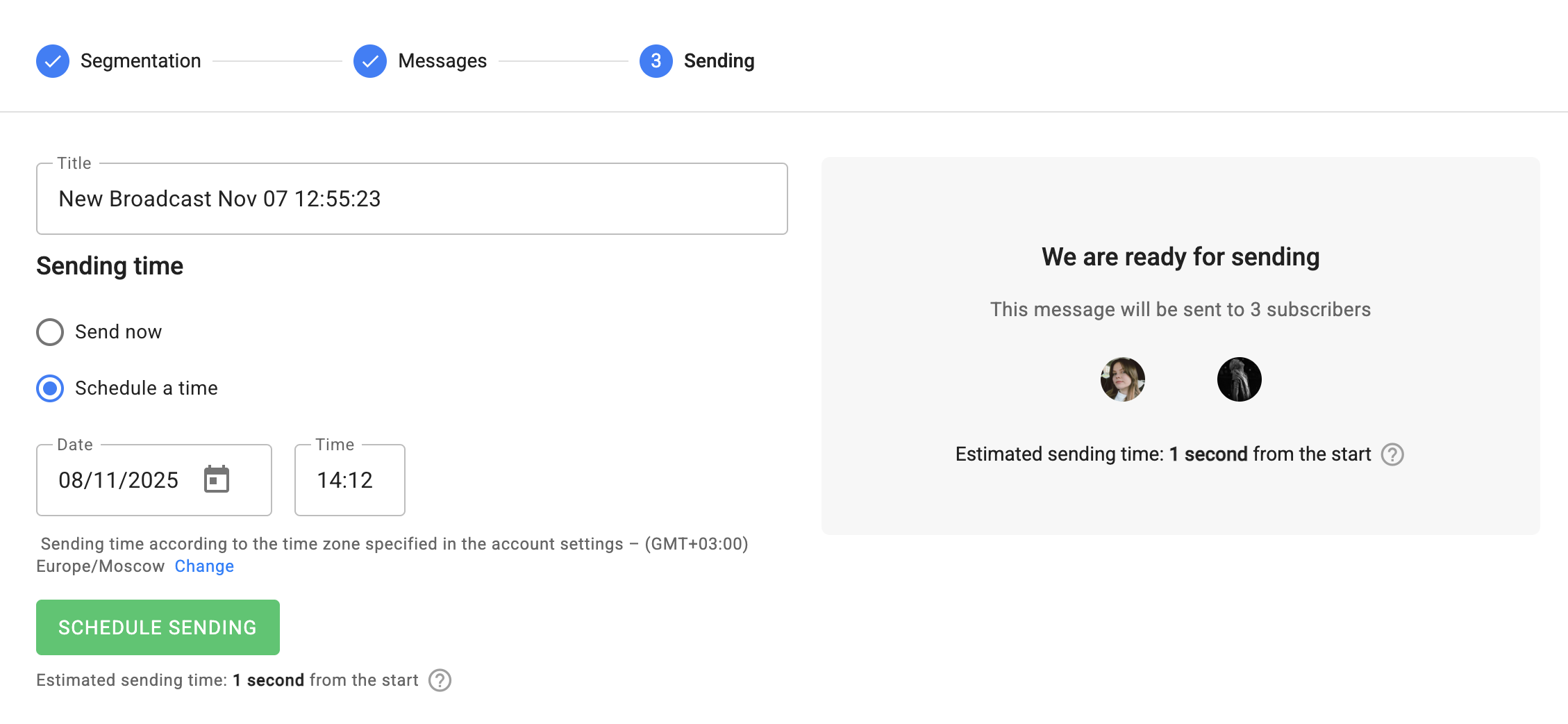This screenshot has height=724, width=1568.
Task: Open the Date field showing 08/11/2025
Action: (x=118, y=480)
